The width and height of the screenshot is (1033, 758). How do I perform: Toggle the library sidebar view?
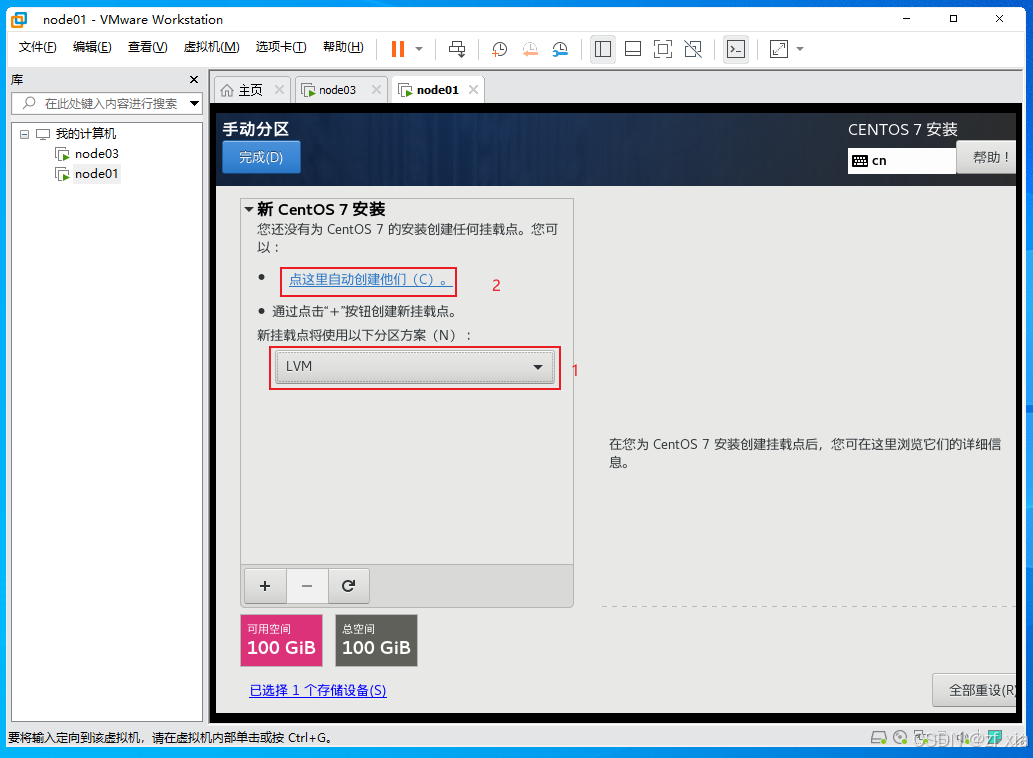click(x=603, y=49)
